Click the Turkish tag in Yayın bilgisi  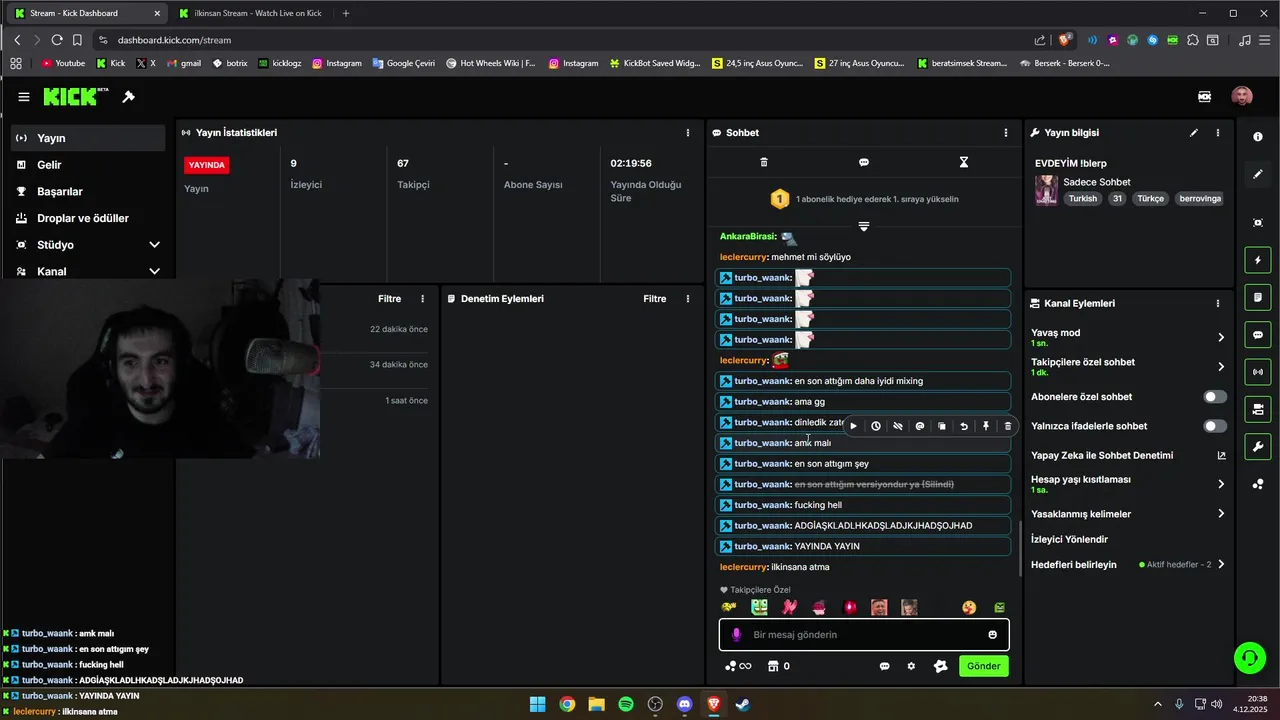click(1083, 198)
